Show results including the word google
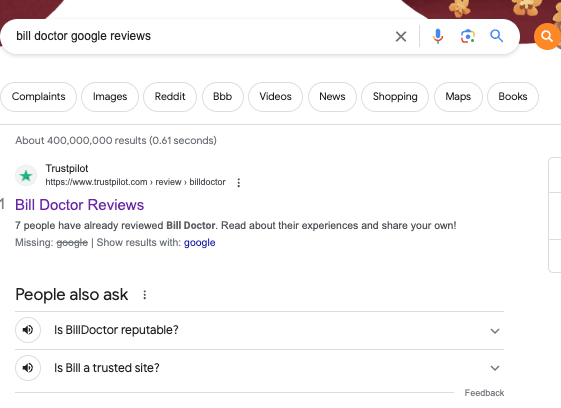This screenshot has width=561, height=408. 199,243
